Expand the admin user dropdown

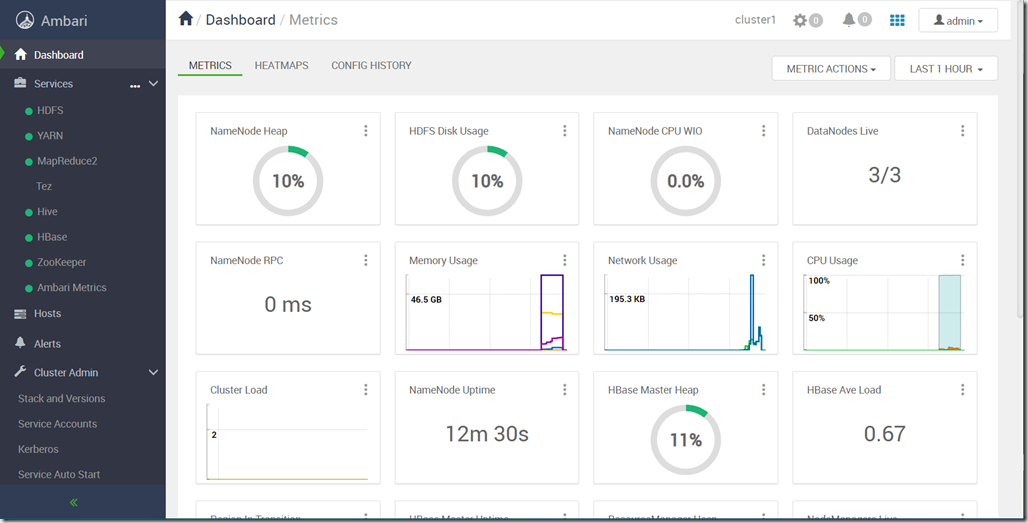coord(958,20)
